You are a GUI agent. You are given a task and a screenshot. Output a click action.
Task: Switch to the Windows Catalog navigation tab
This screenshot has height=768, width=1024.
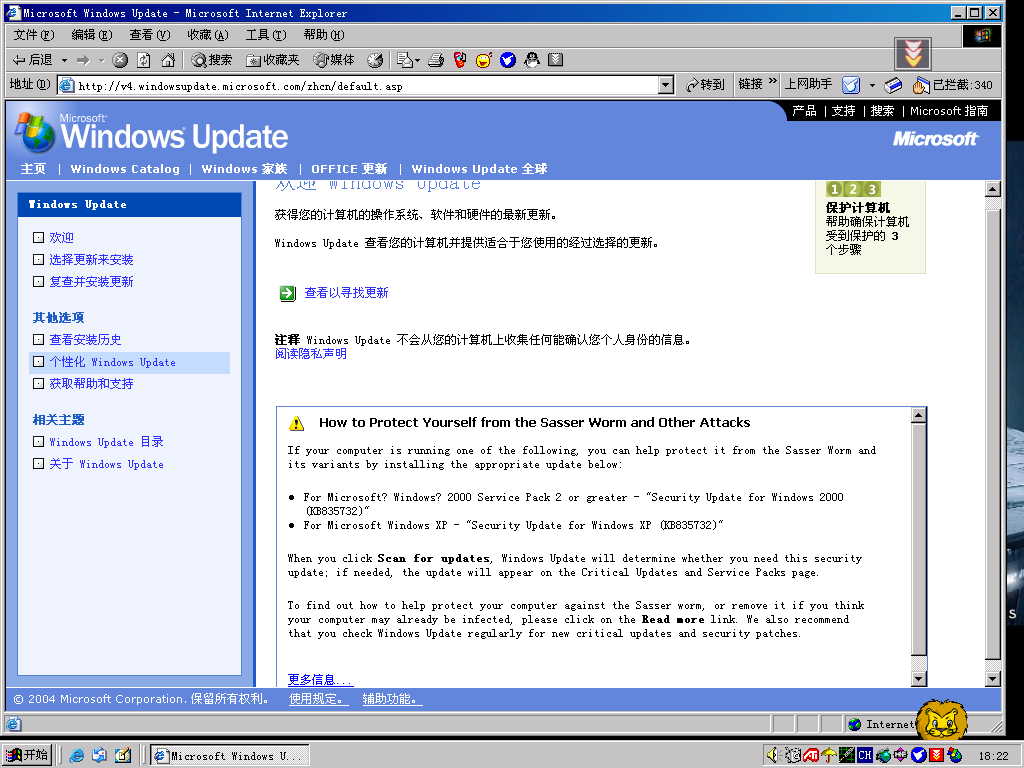click(x=125, y=169)
